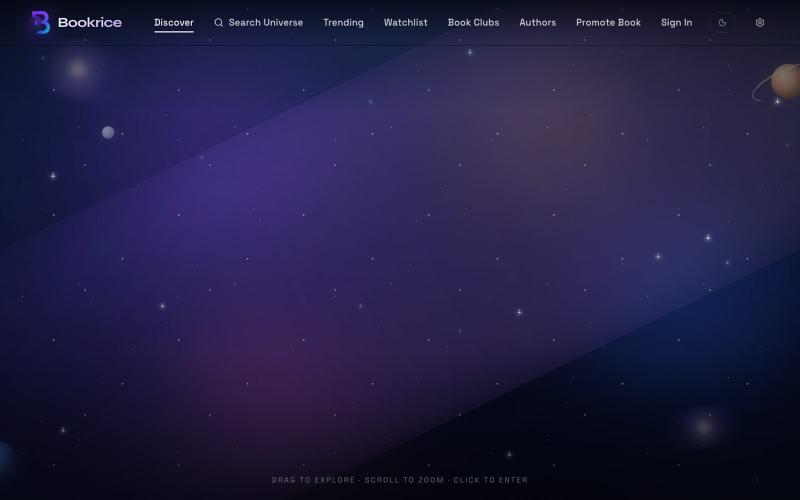Click the small gray moon
Viewport: 800px width, 500px height.
tap(108, 133)
